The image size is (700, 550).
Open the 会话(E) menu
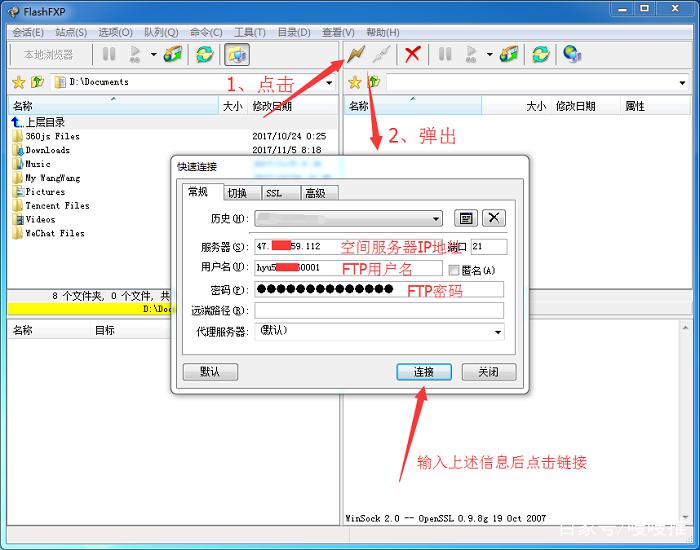point(28,32)
